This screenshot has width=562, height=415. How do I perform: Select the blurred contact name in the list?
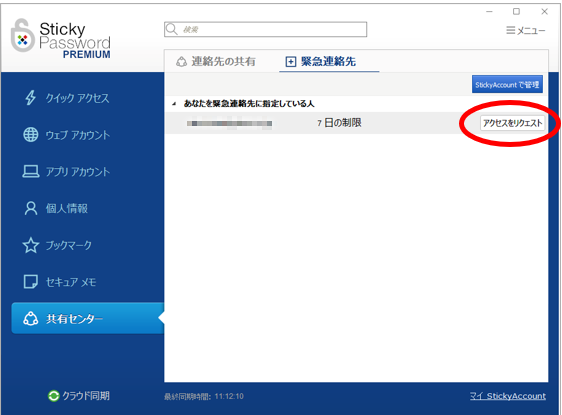pyautogui.click(x=229, y=123)
